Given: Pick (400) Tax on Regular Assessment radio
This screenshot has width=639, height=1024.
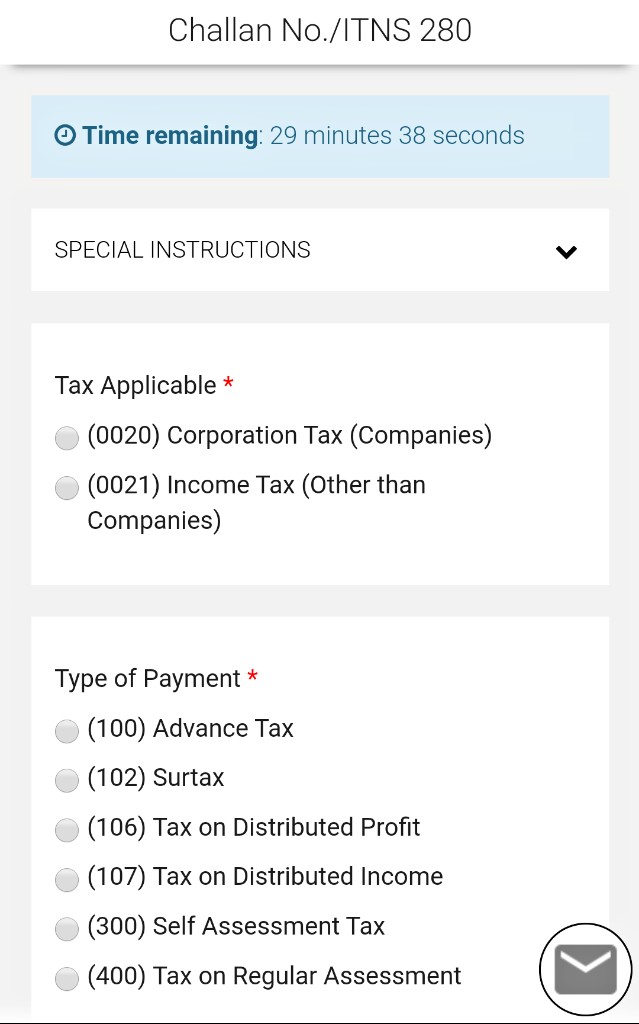Looking at the screenshot, I should pyautogui.click(x=67, y=979).
